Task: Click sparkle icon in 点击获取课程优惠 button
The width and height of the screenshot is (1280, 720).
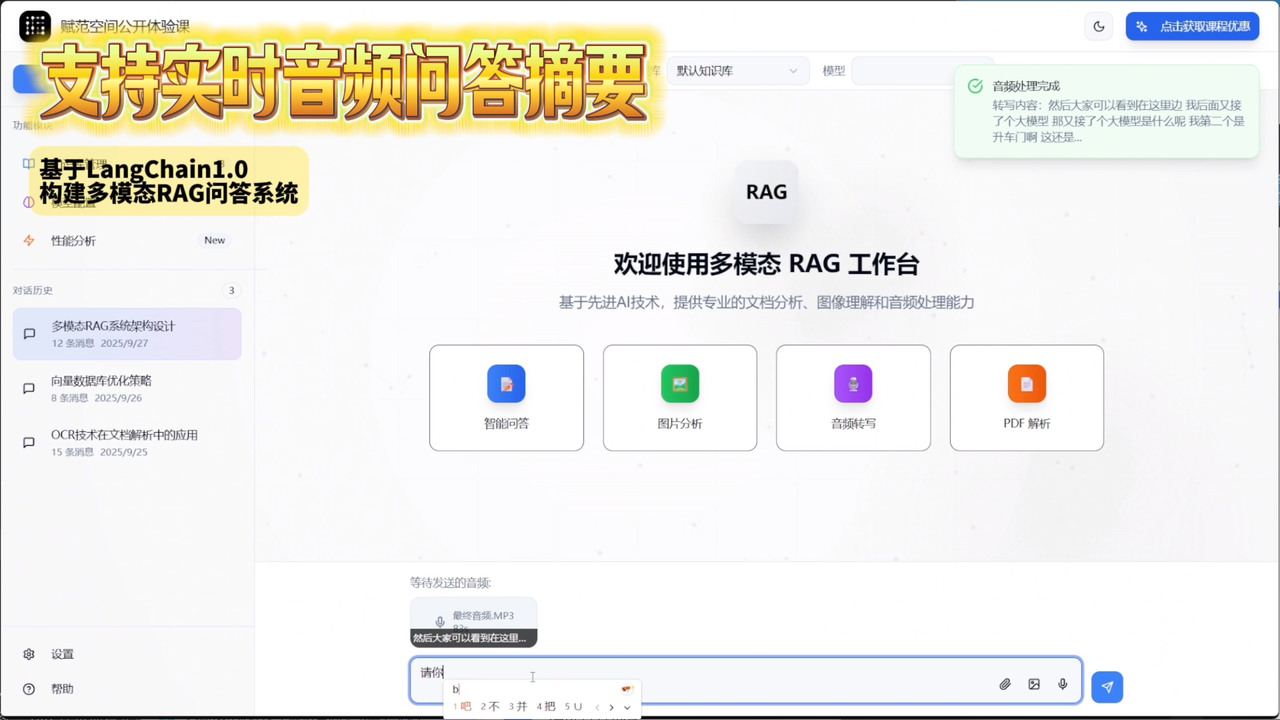Action: click(x=1142, y=27)
